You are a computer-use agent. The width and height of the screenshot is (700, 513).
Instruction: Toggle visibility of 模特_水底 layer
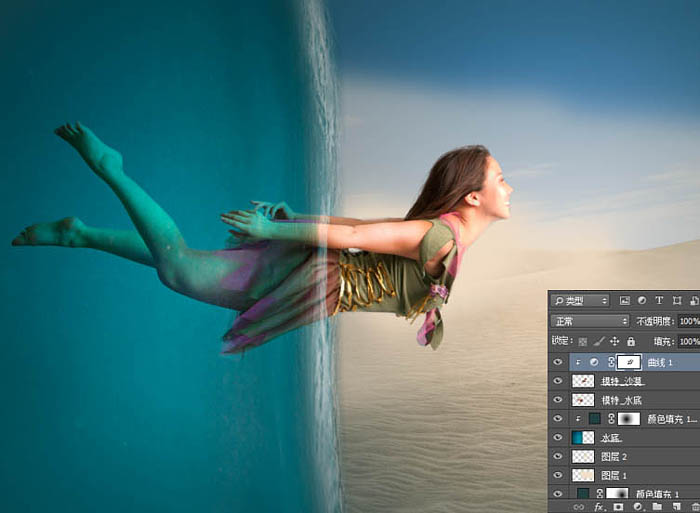tap(558, 400)
